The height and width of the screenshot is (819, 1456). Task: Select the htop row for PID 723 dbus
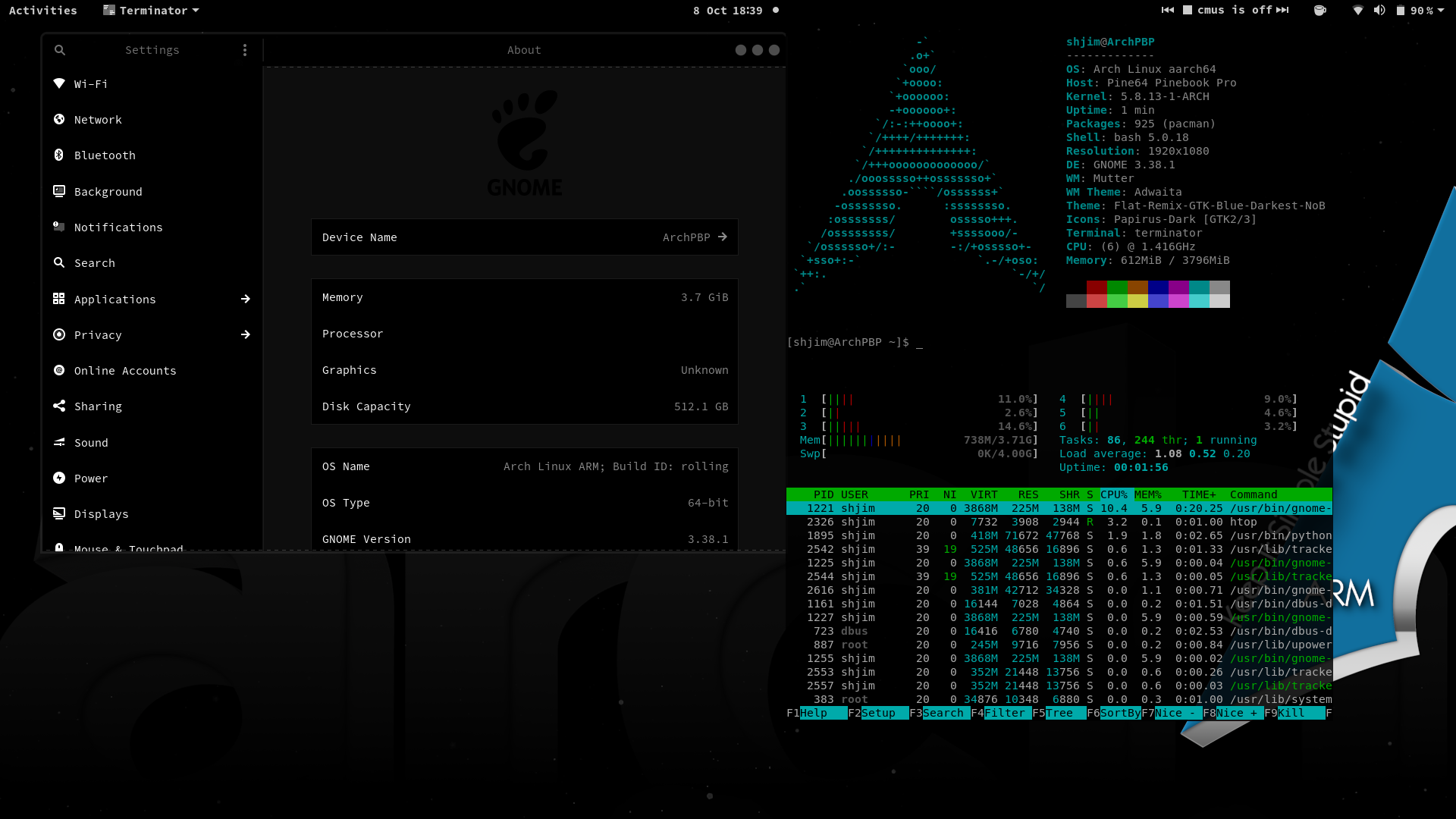click(x=1059, y=631)
